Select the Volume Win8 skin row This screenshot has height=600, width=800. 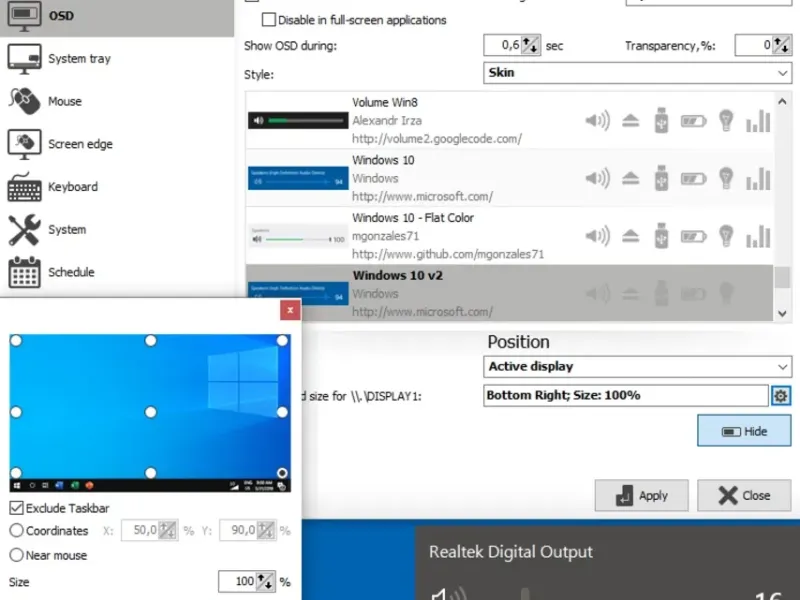coord(509,120)
